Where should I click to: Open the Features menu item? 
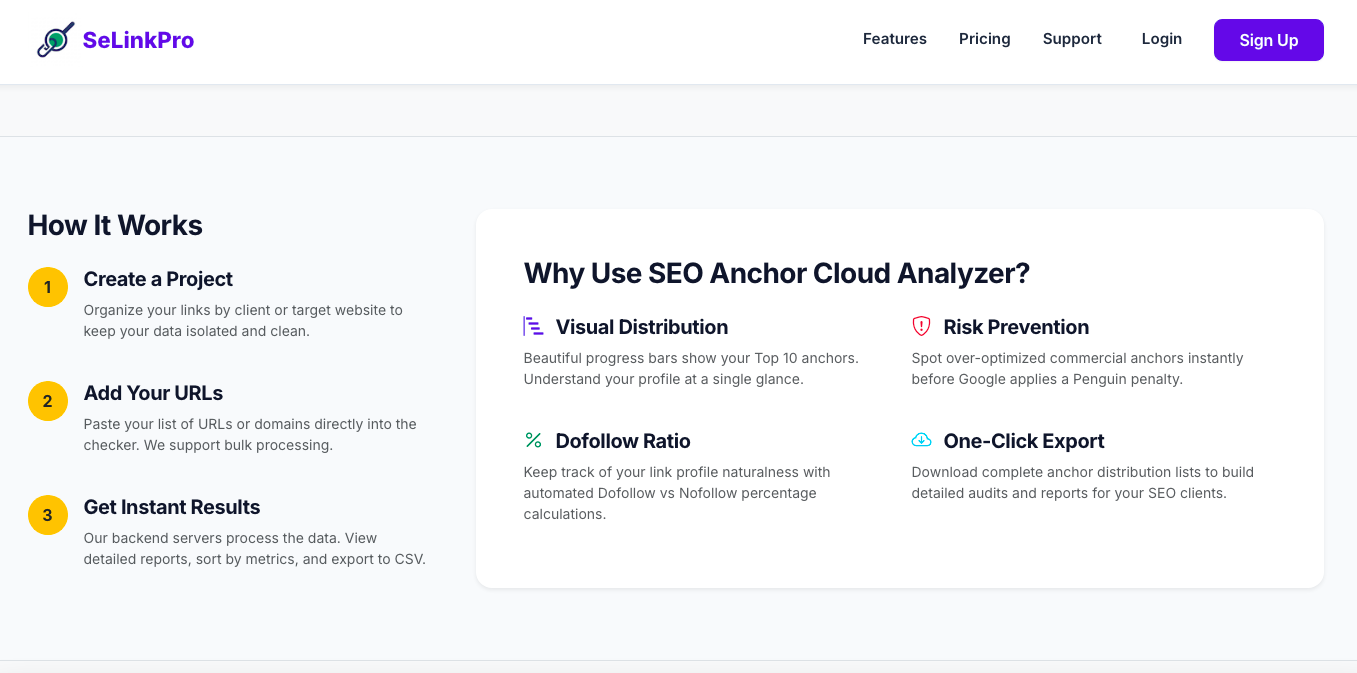[x=895, y=39]
